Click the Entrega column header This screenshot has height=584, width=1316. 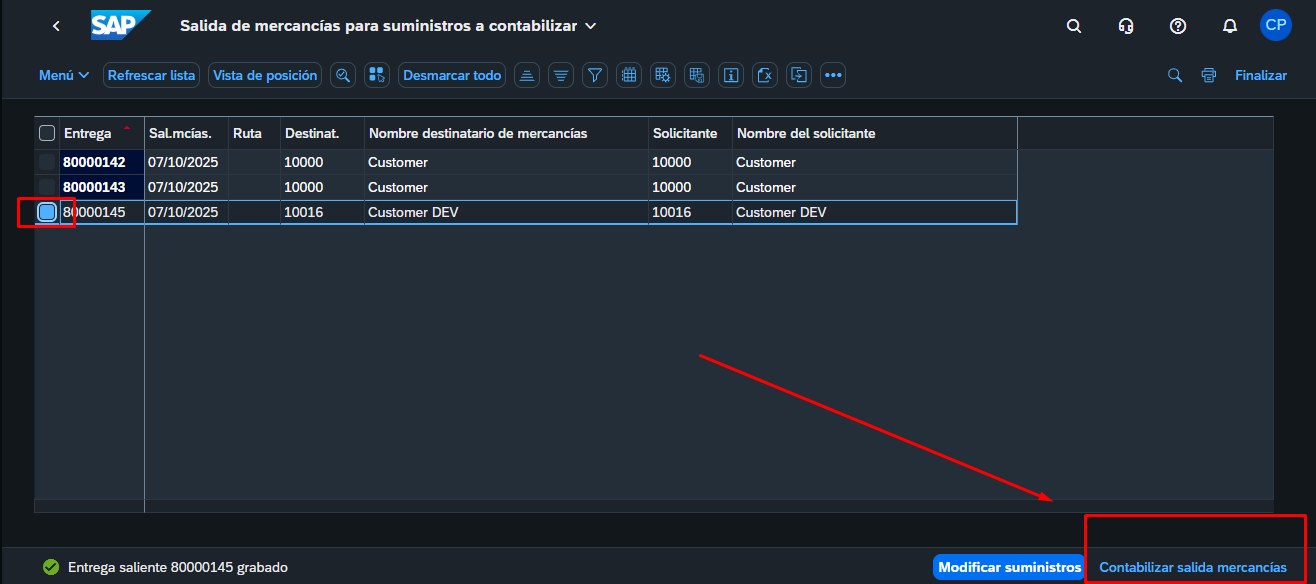[88, 133]
